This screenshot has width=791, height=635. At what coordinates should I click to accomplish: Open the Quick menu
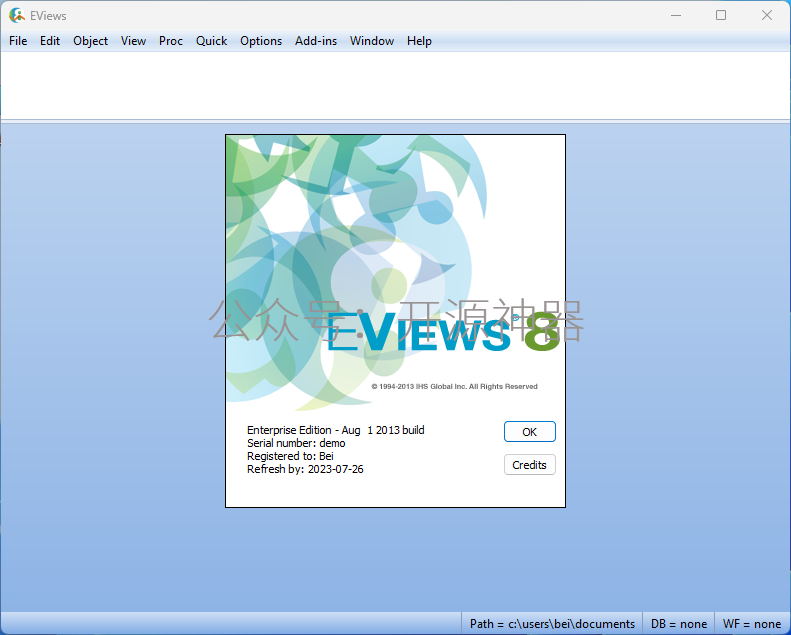[x=211, y=41]
